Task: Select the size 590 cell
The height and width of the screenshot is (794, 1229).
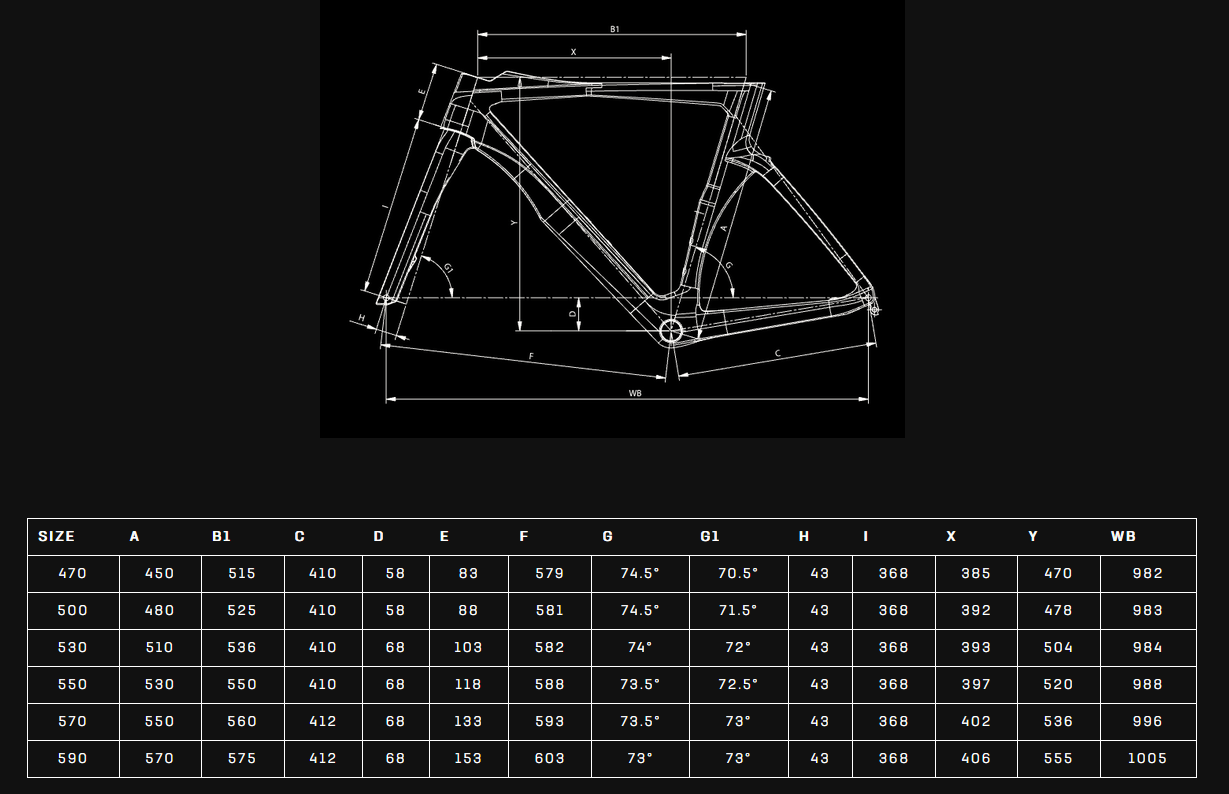Action: tap(73, 759)
